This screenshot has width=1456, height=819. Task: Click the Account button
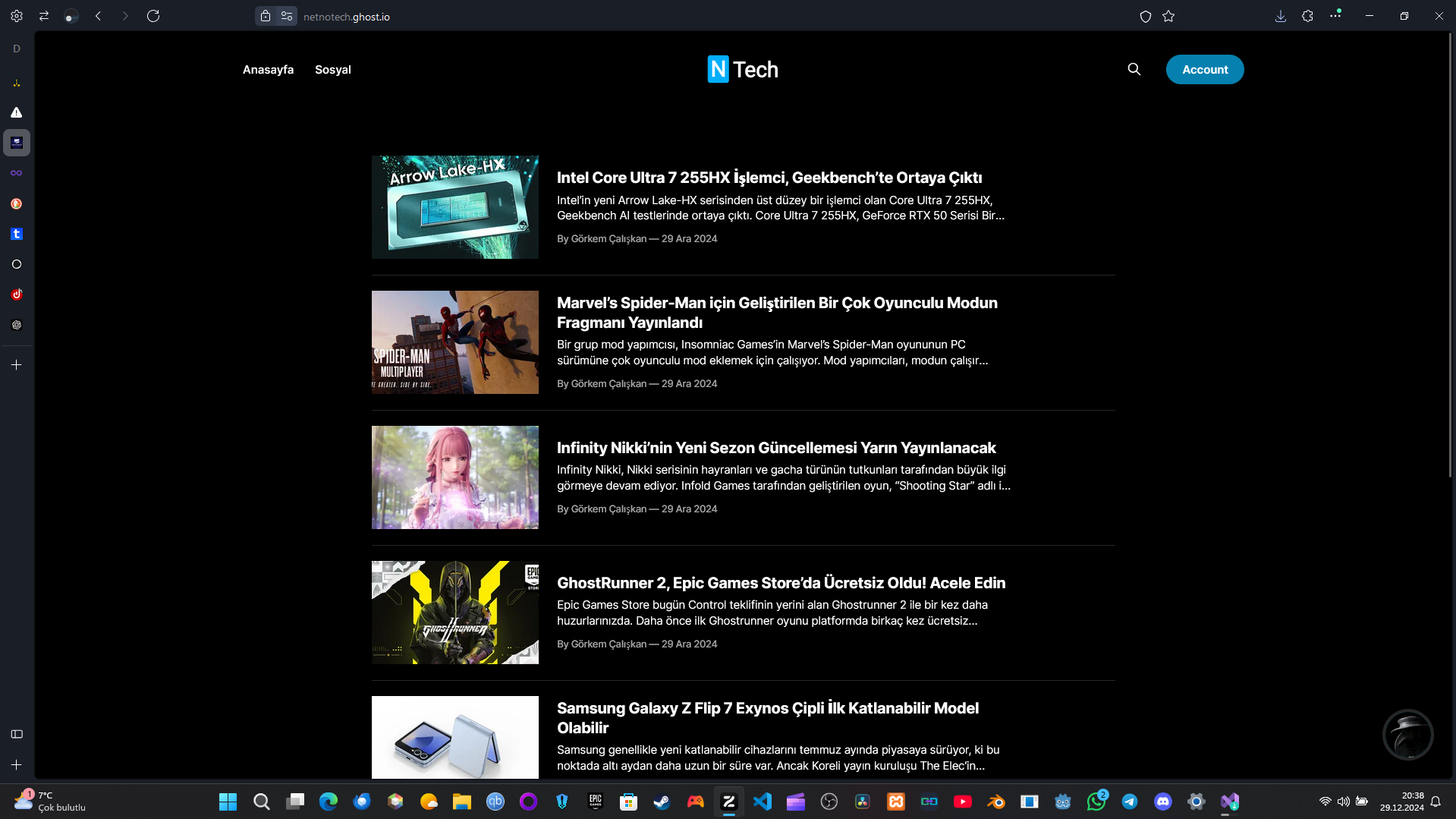click(x=1205, y=70)
